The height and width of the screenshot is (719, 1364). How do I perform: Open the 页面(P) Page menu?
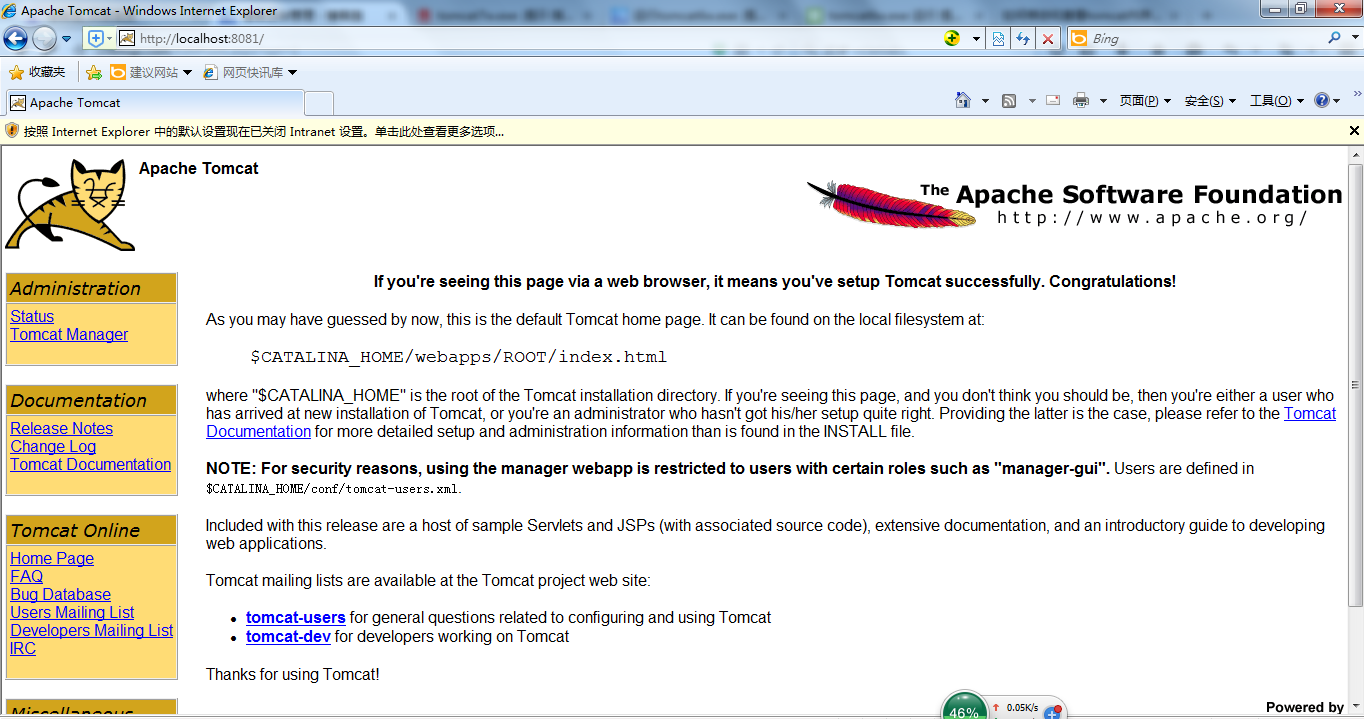tap(1144, 100)
